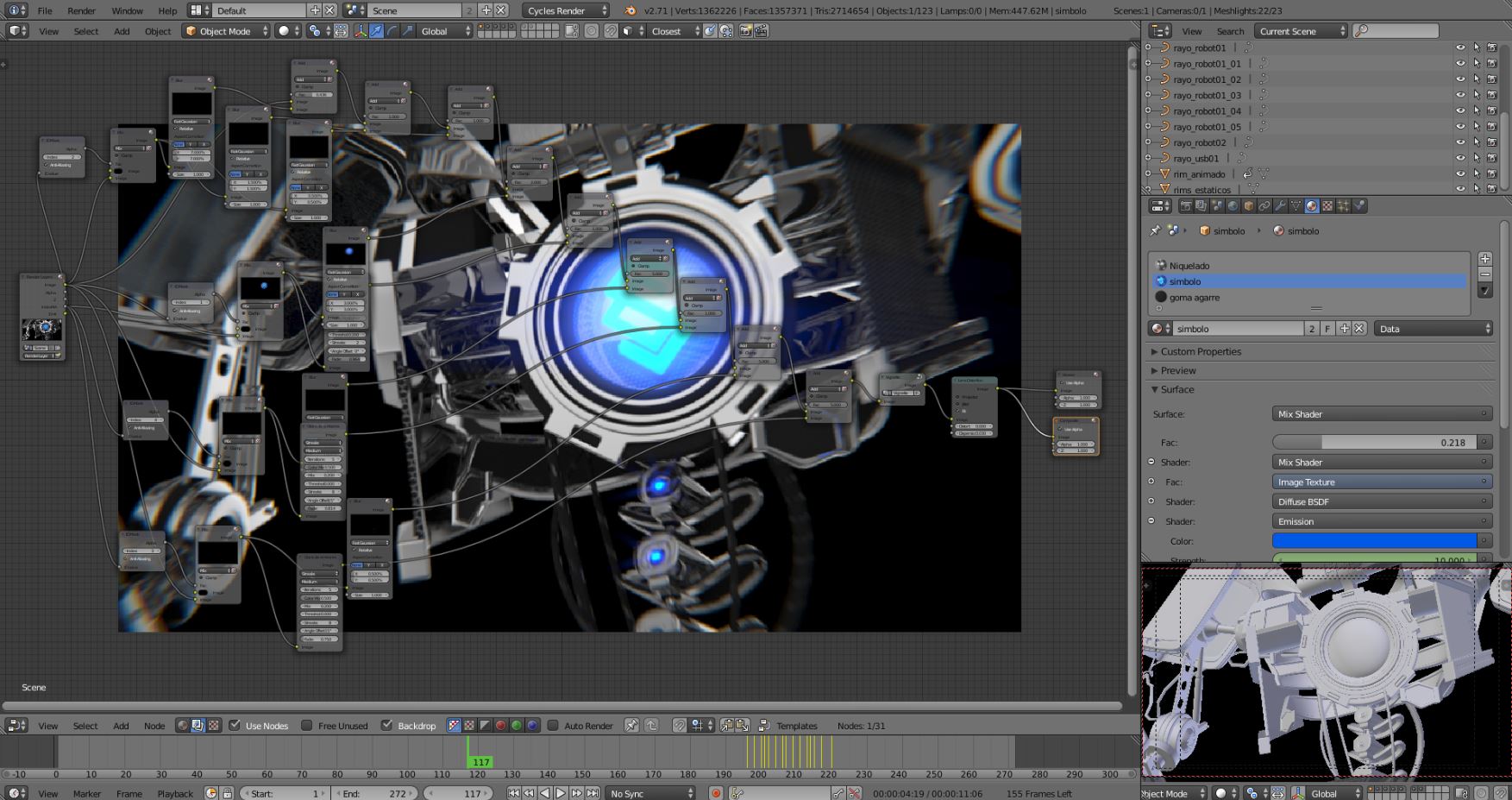Enable the Free Unused checkbox
This screenshot has width=1512, height=800.
tap(306, 726)
